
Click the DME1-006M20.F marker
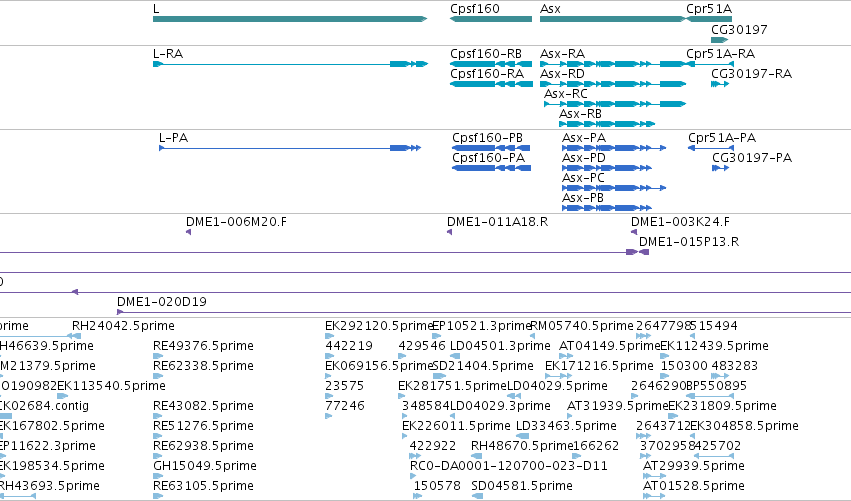point(188,232)
